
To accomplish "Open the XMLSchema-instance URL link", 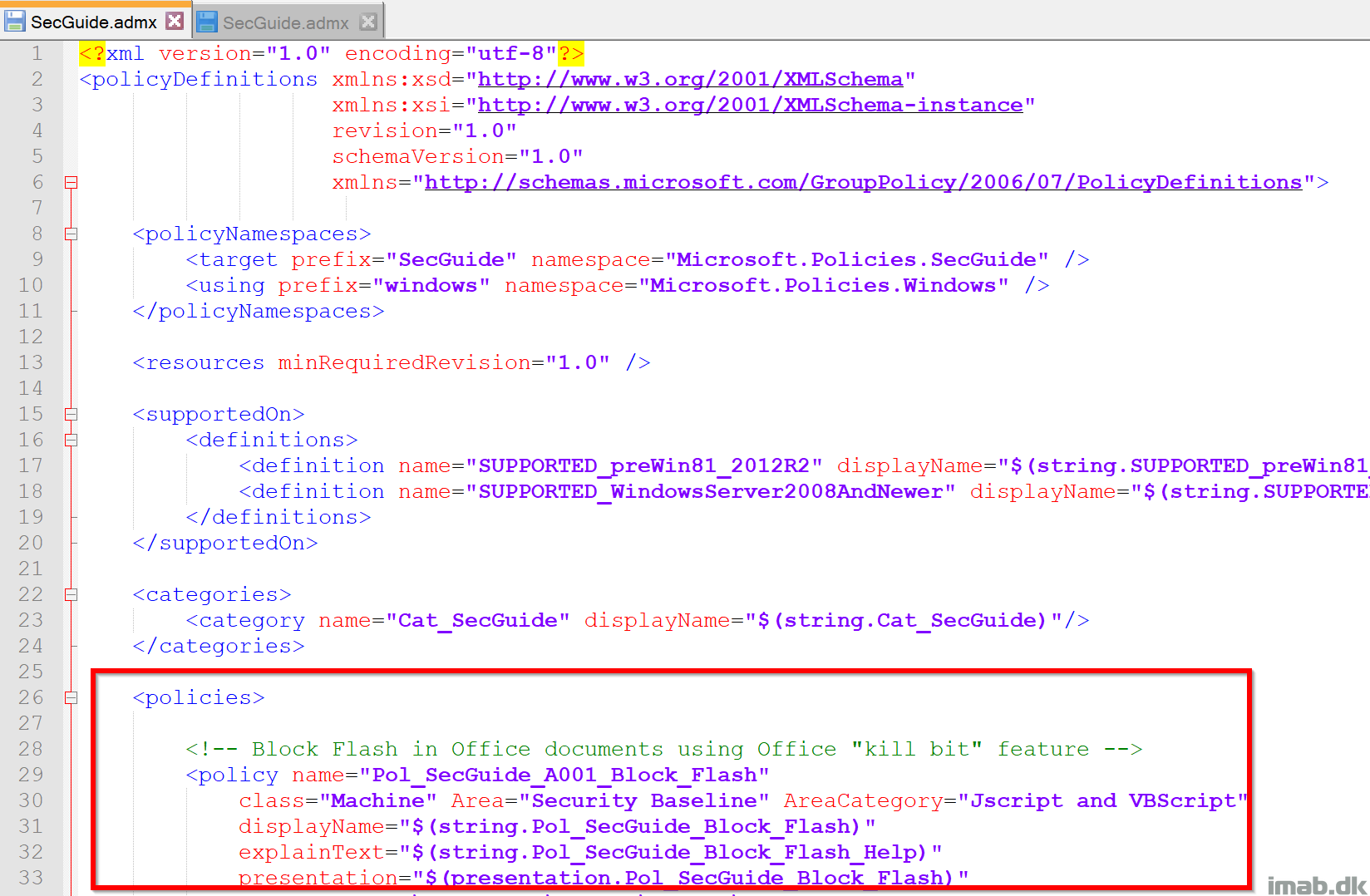I will (750, 105).
